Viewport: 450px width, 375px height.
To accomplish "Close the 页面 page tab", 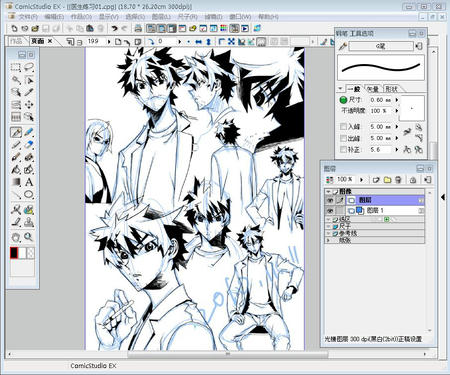I will click(50, 41).
